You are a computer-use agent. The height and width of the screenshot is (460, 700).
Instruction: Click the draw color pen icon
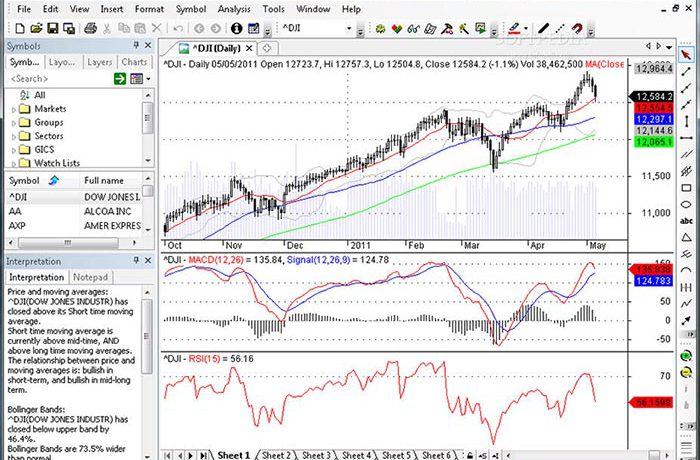point(514,29)
